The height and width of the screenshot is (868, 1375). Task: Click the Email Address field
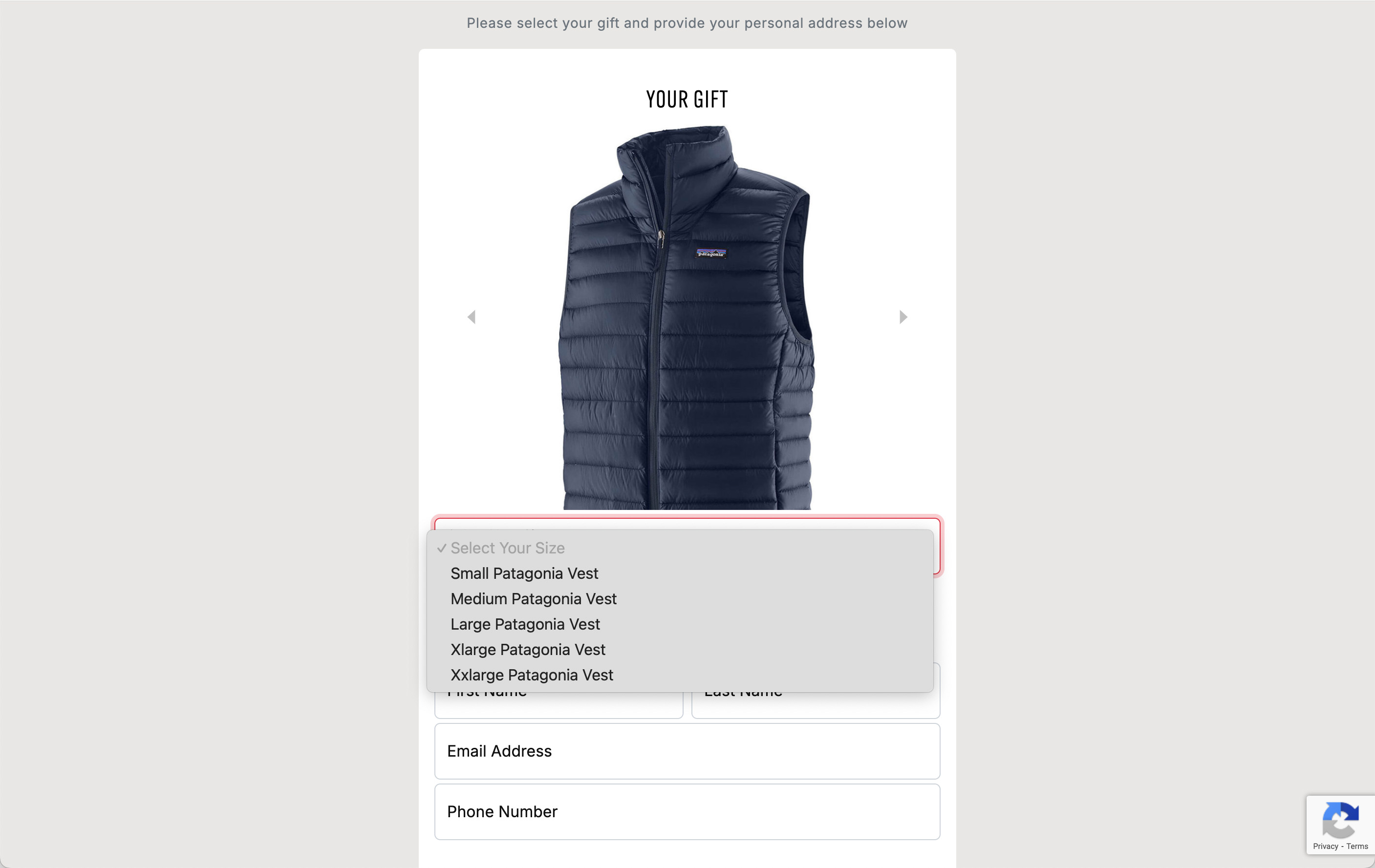[687, 751]
